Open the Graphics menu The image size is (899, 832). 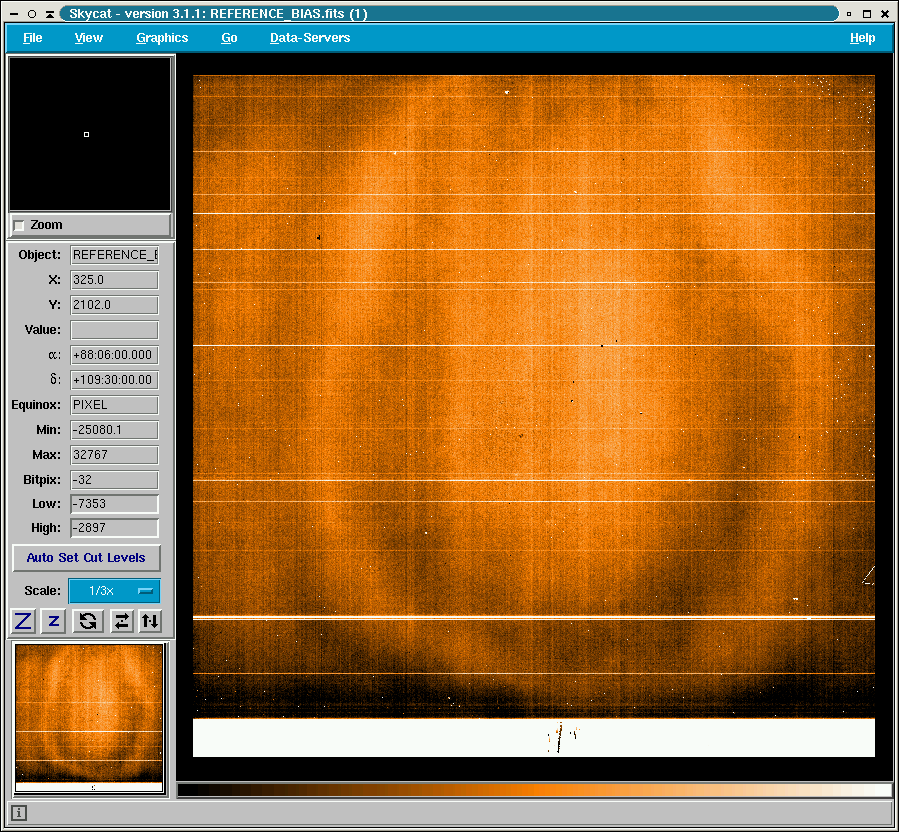162,38
